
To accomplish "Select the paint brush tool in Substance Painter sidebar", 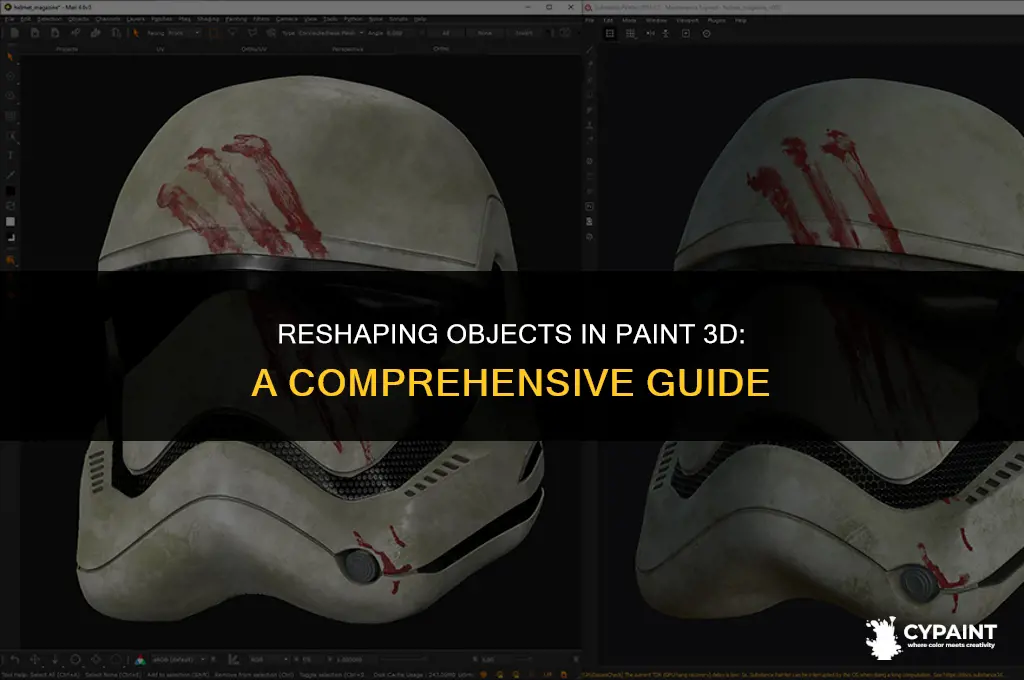I will [x=590, y=50].
